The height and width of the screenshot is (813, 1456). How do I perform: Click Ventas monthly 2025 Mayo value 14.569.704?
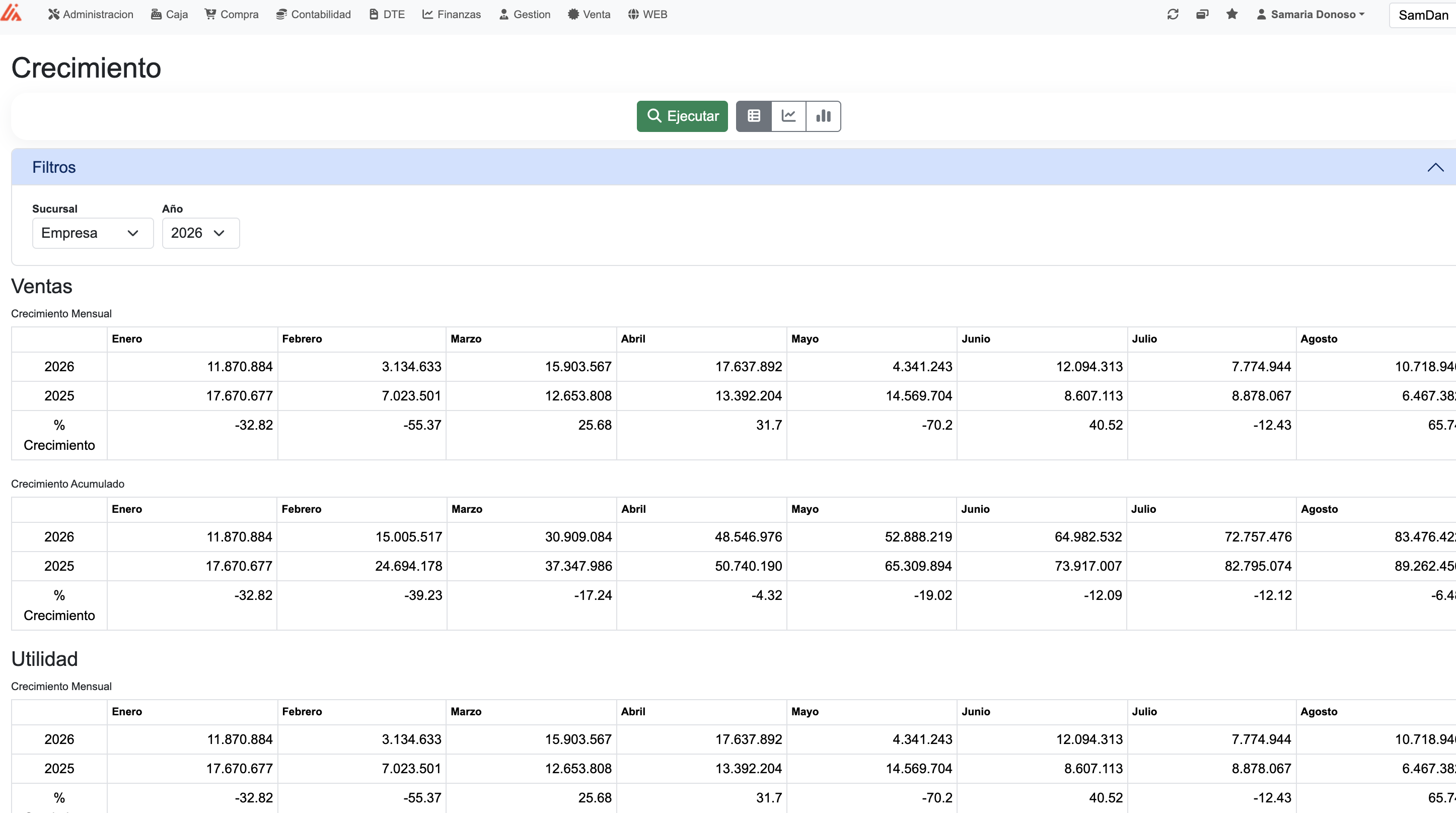tap(918, 396)
